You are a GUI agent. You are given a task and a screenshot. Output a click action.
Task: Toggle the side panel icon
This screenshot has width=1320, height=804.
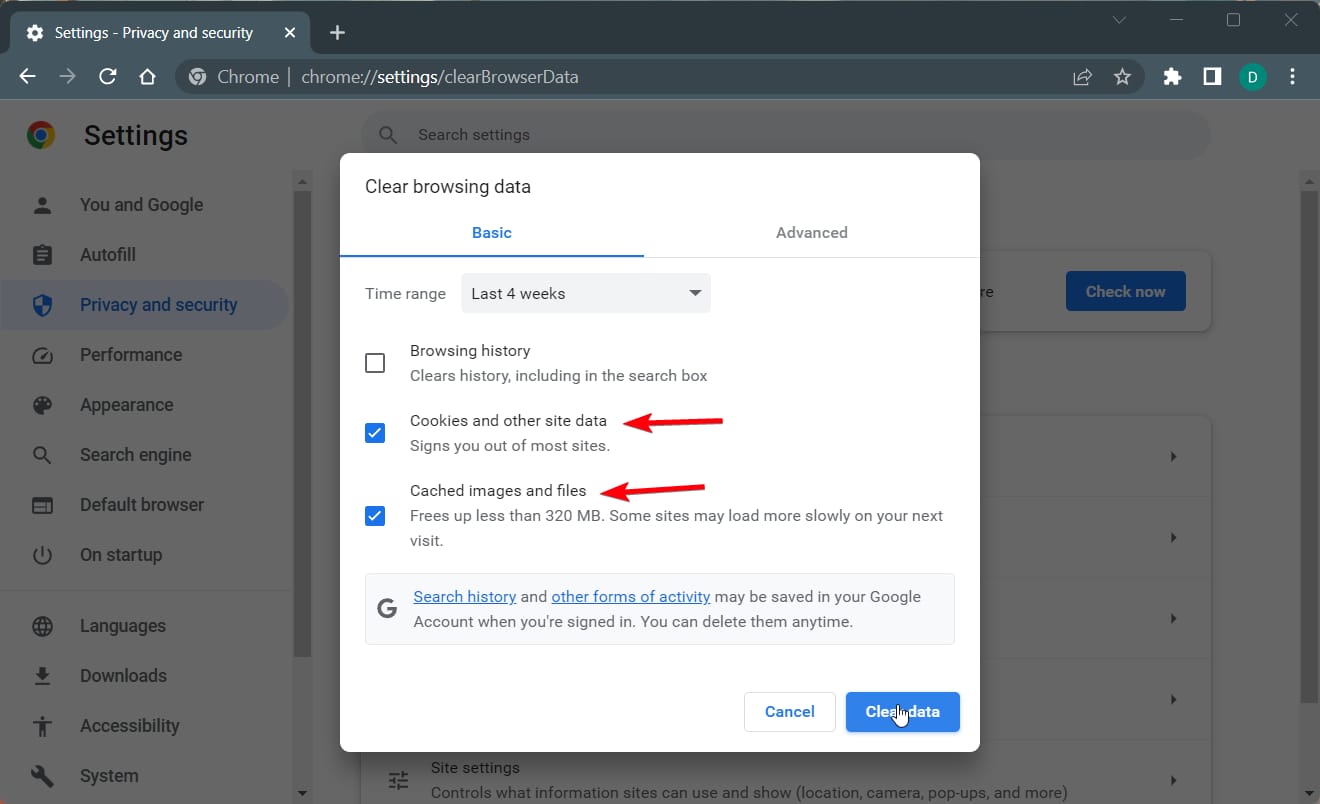1212,77
